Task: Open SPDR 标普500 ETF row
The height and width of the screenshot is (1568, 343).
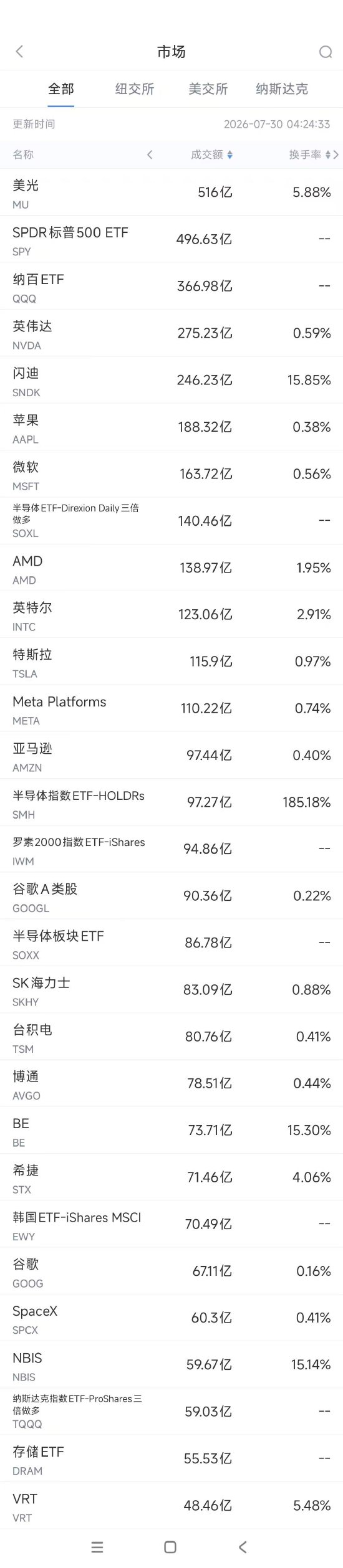Action: [x=171, y=239]
